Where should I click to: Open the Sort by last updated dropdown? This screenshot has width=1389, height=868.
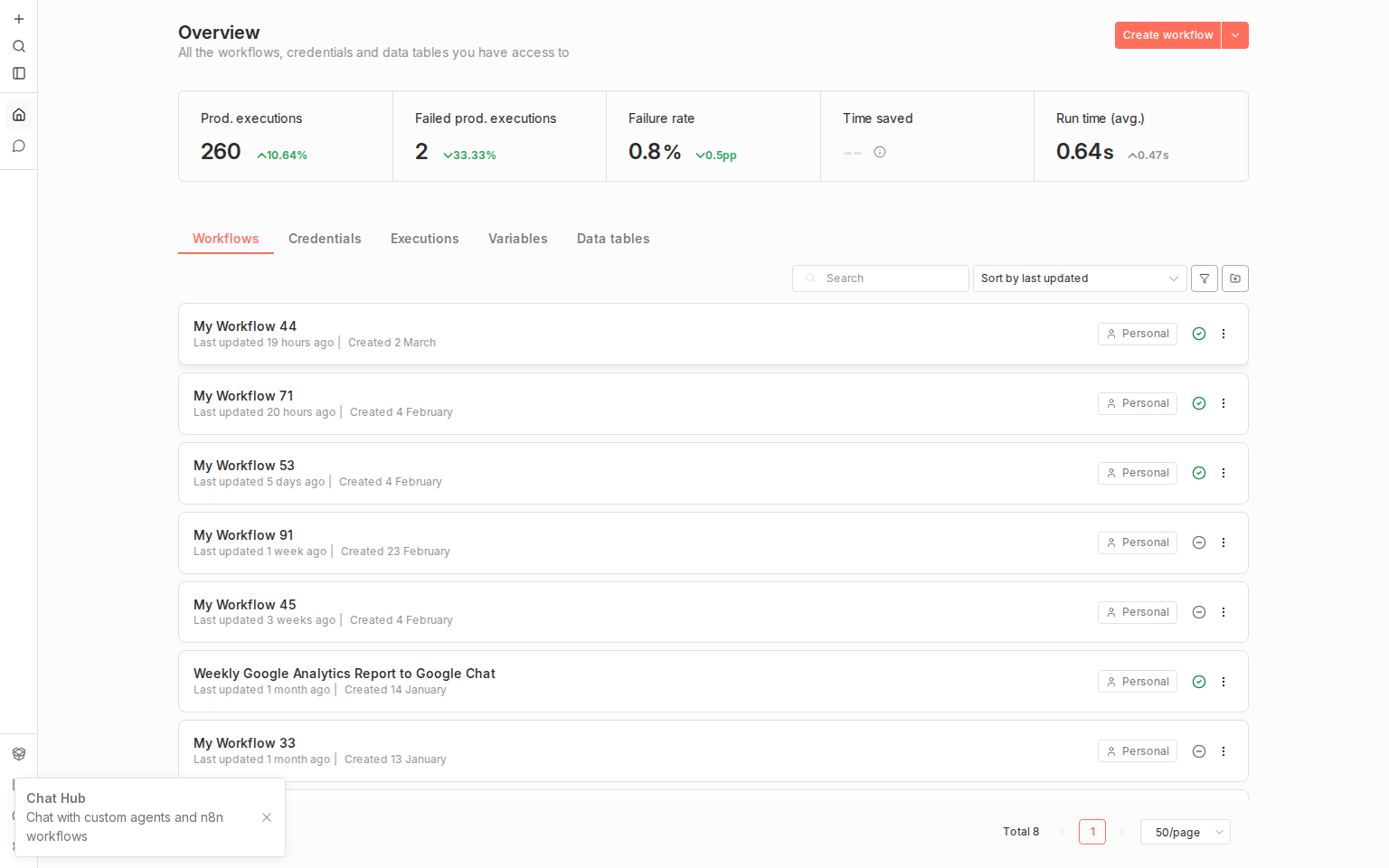(1080, 278)
